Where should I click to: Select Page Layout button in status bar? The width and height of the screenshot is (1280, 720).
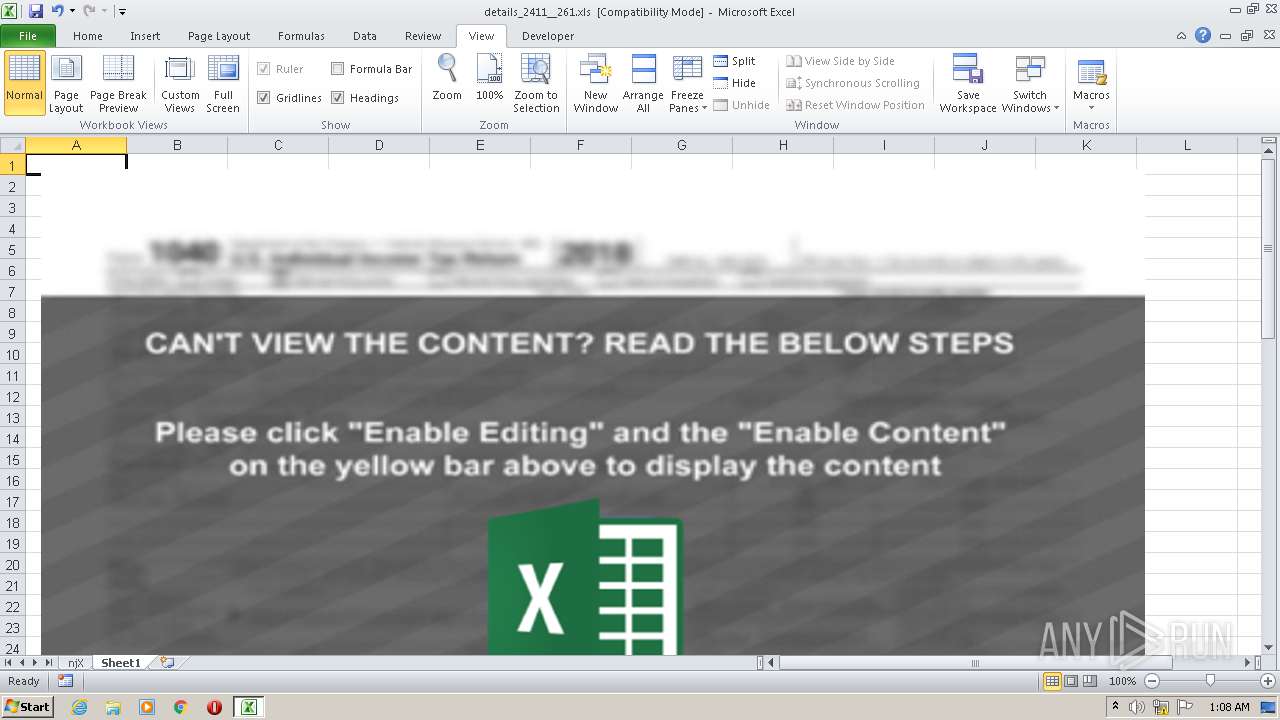click(x=1071, y=681)
